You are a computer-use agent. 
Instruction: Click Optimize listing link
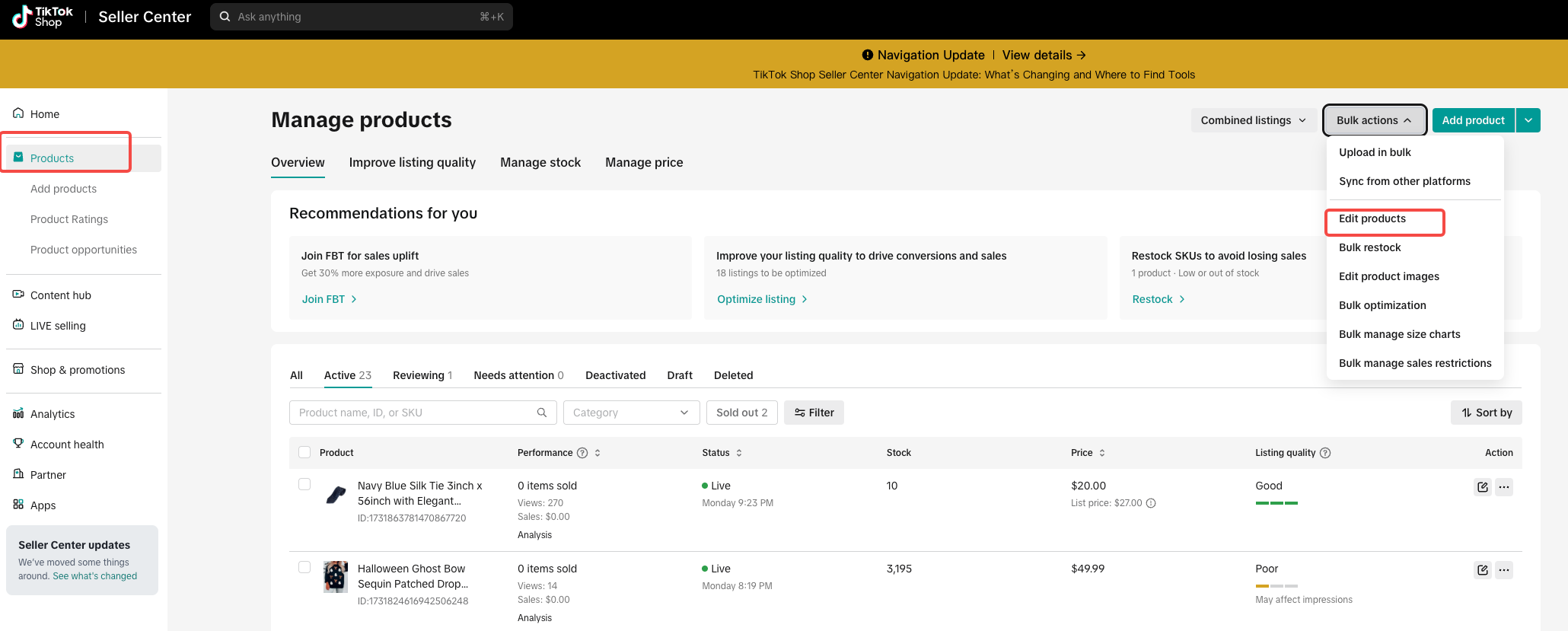point(762,299)
